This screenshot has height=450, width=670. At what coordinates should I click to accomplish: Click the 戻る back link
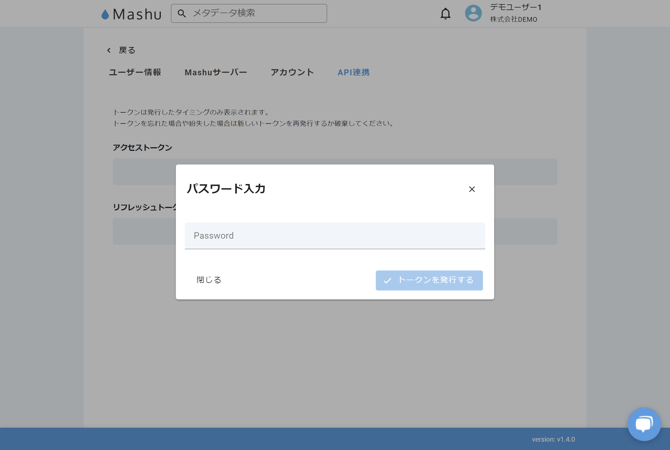(x=127, y=50)
